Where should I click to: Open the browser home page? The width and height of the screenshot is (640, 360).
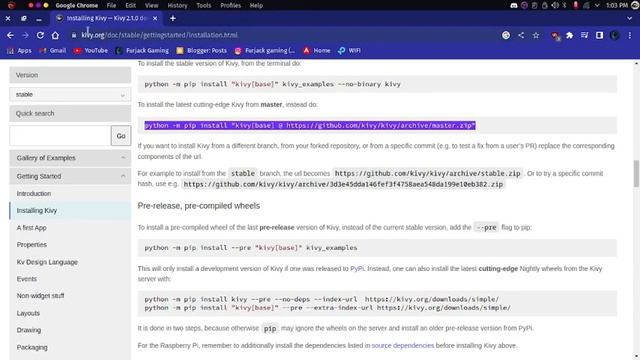pos(55,36)
